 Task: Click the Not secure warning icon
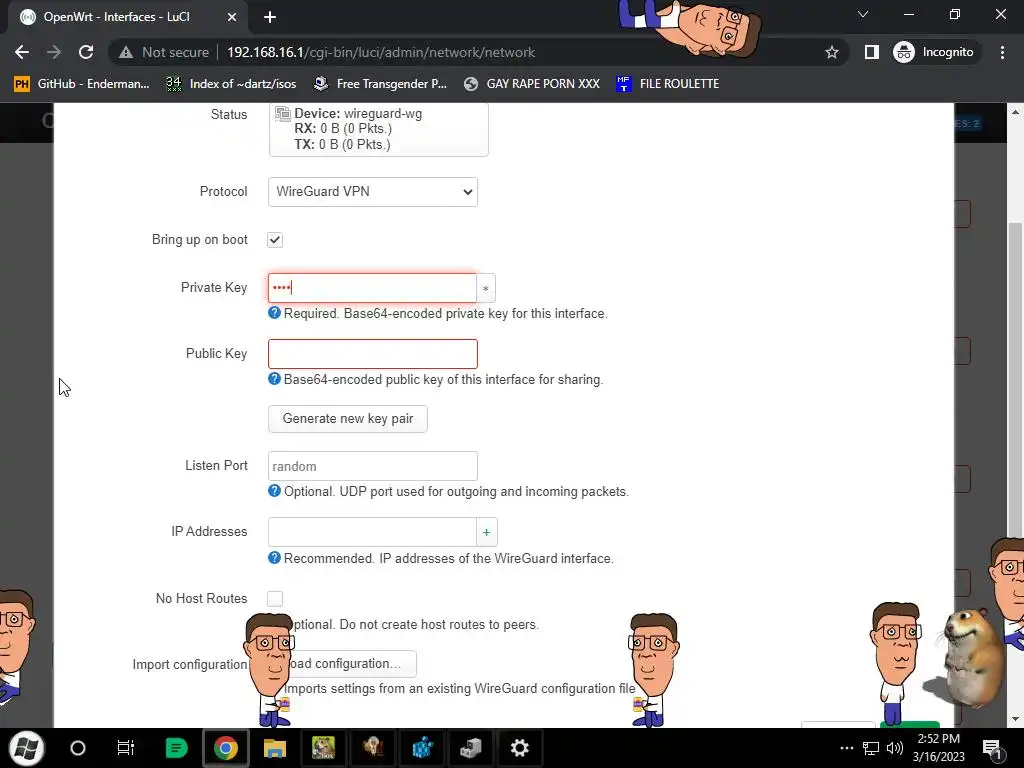point(126,52)
